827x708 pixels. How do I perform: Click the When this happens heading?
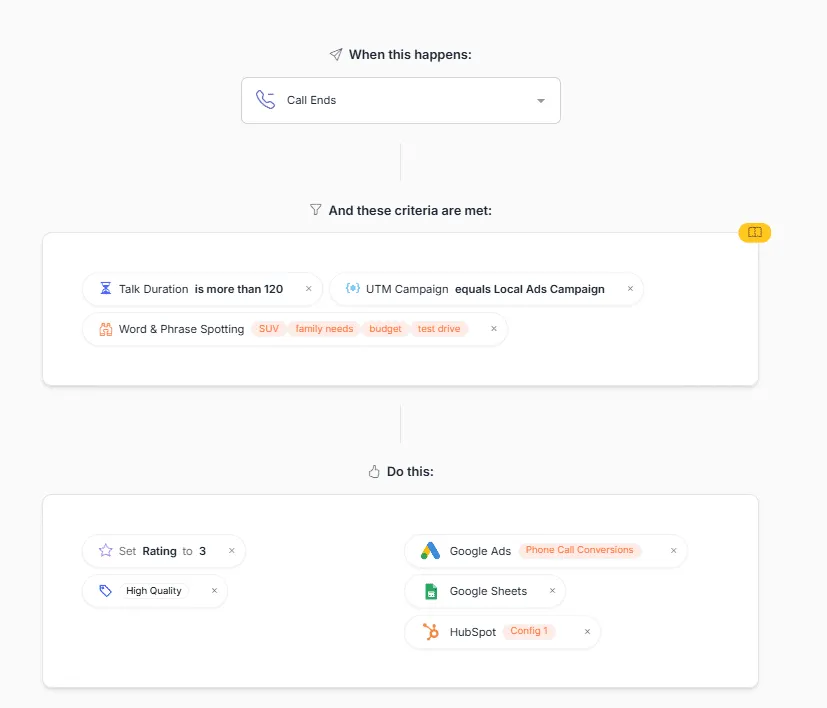click(x=410, y=55)
